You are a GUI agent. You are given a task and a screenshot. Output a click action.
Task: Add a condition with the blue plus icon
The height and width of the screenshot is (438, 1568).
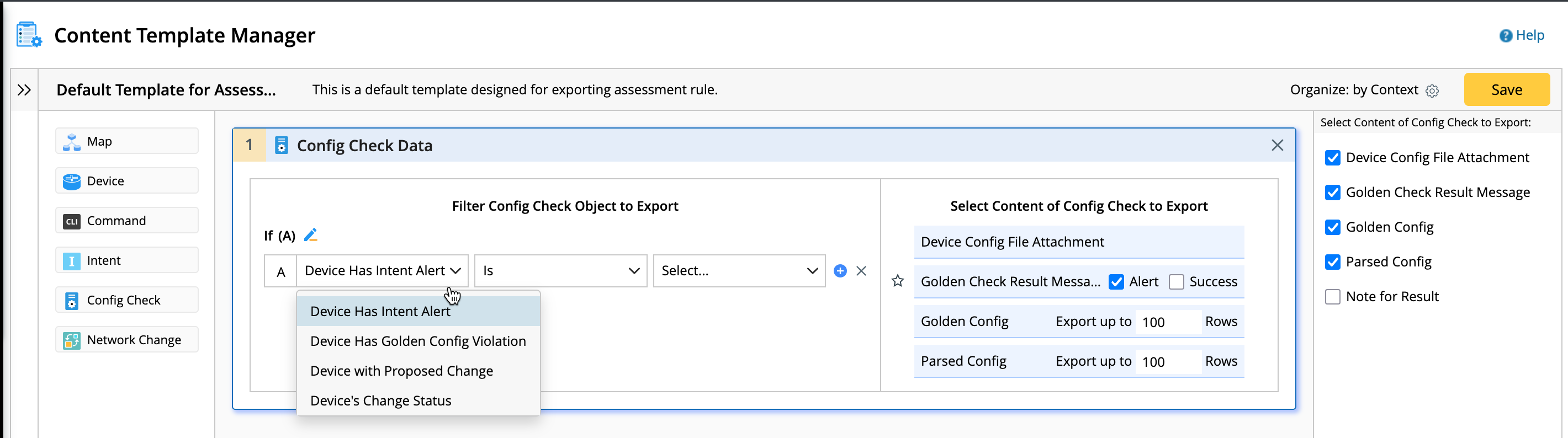[x=840, y=271]
